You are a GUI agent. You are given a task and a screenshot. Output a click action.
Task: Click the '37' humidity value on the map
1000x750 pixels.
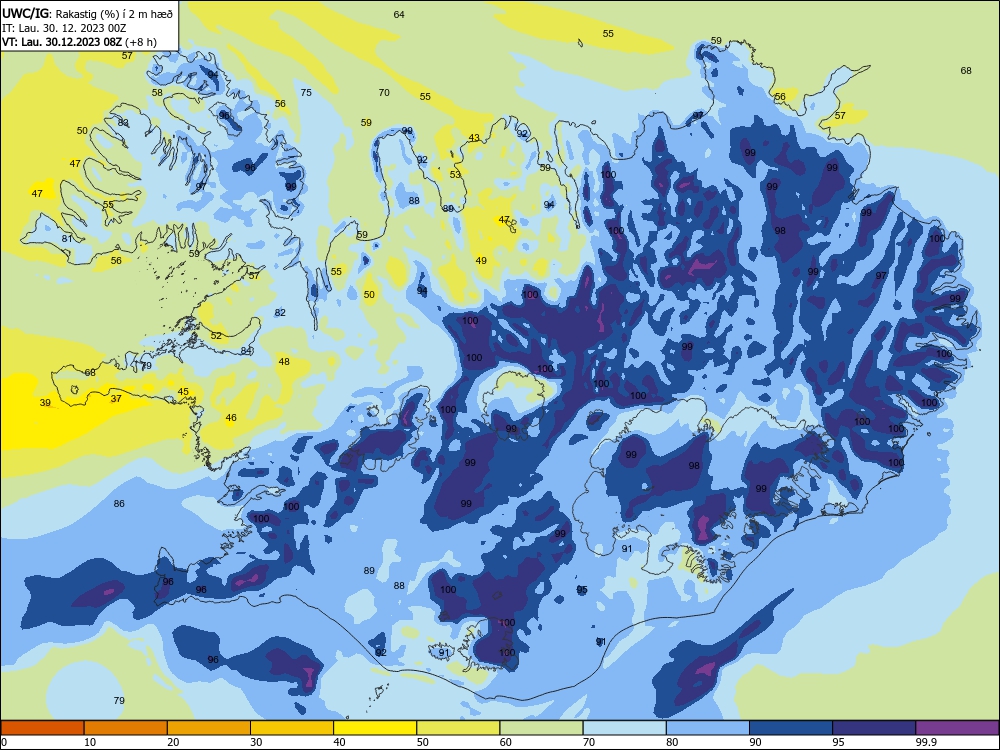116,399
